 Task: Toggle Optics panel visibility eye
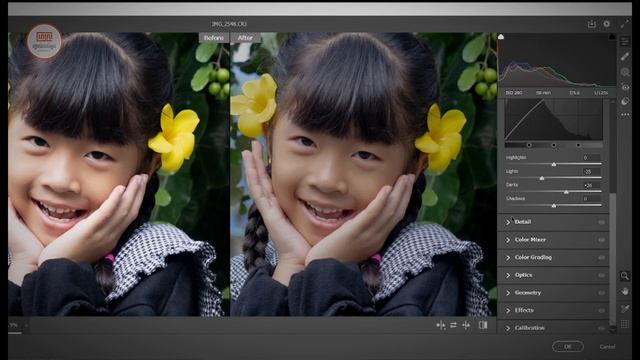pos(601,275)
